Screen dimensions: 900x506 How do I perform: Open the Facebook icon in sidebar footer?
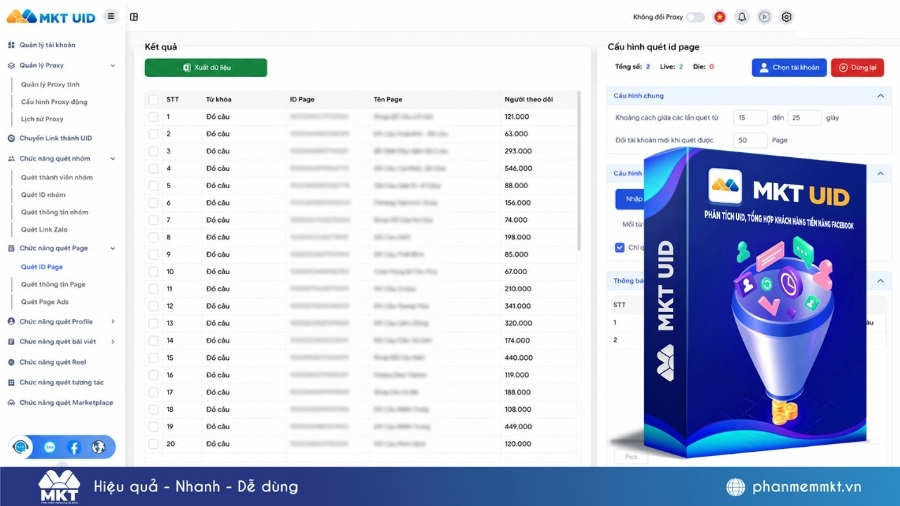pos(74,447)
